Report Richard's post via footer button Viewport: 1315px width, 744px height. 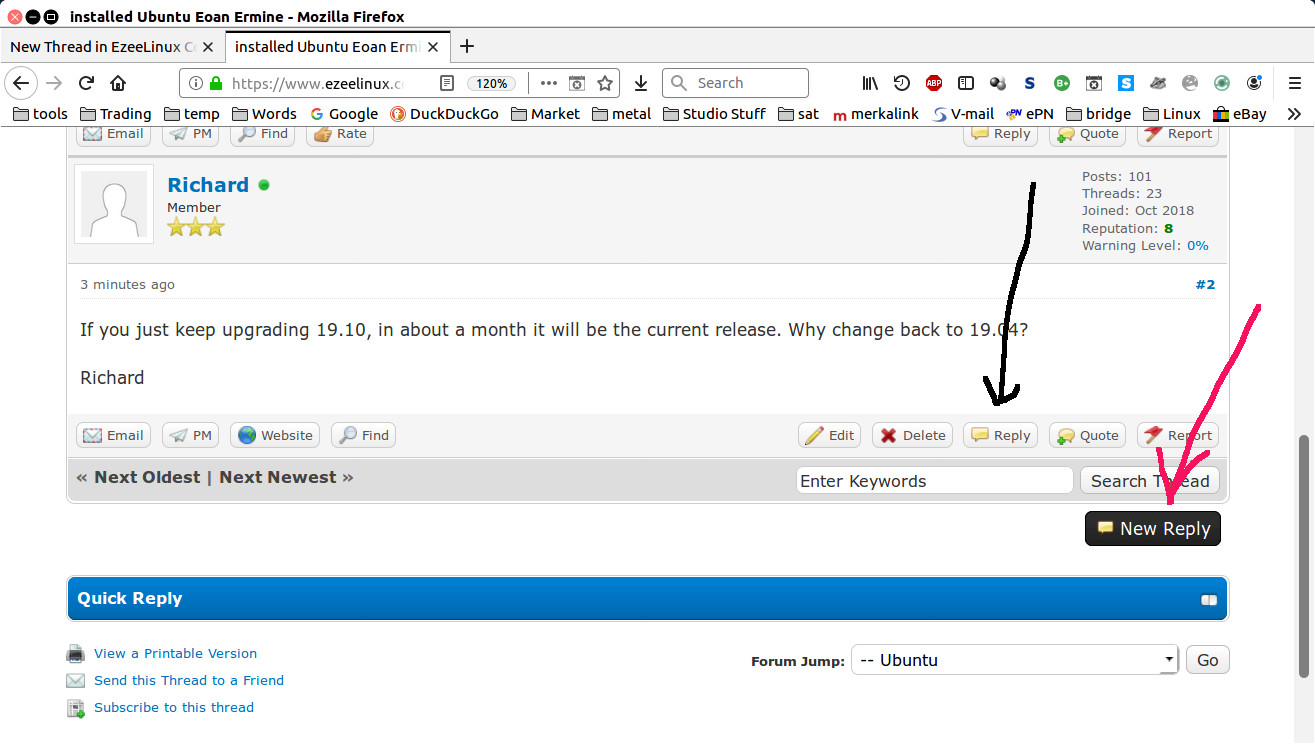(x=1177, y=435)
